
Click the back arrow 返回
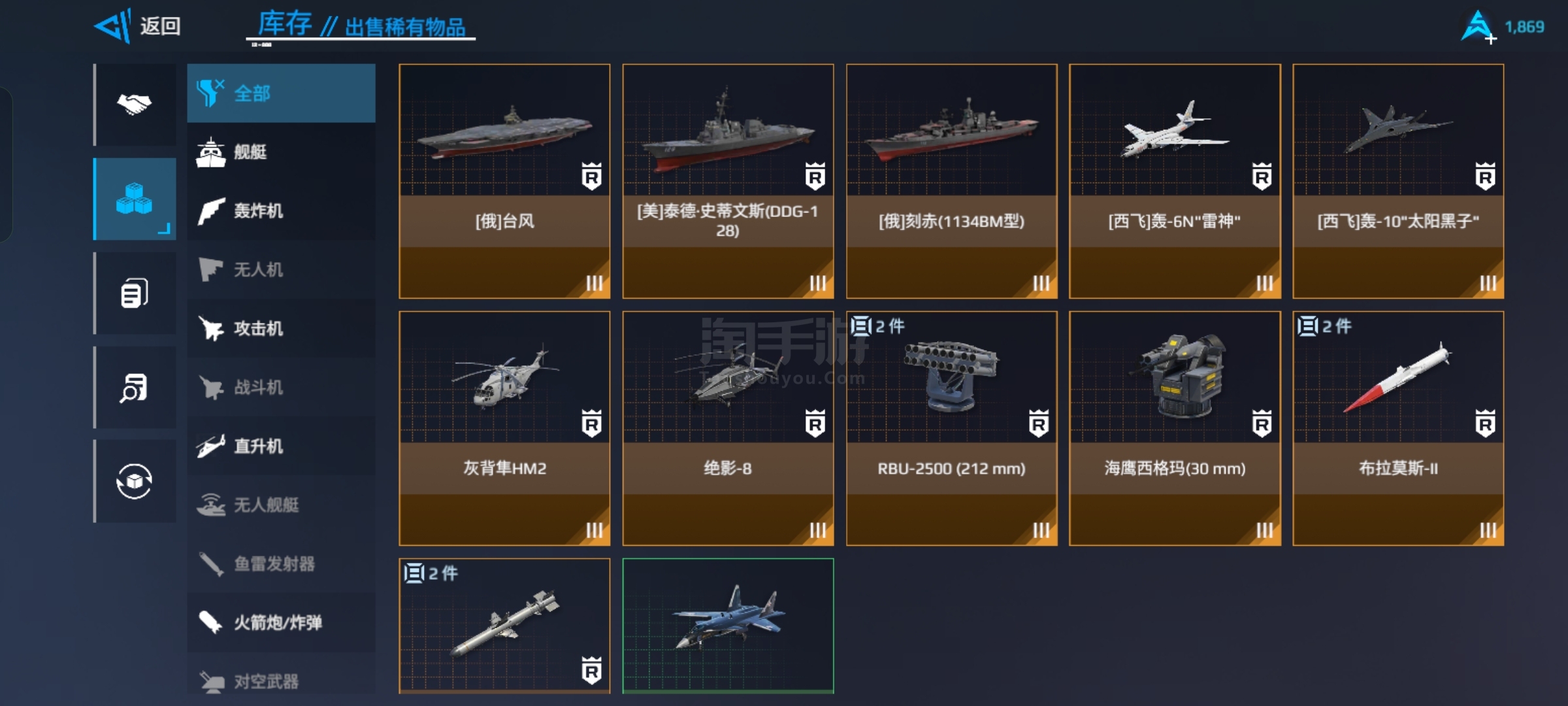(137, 26)
